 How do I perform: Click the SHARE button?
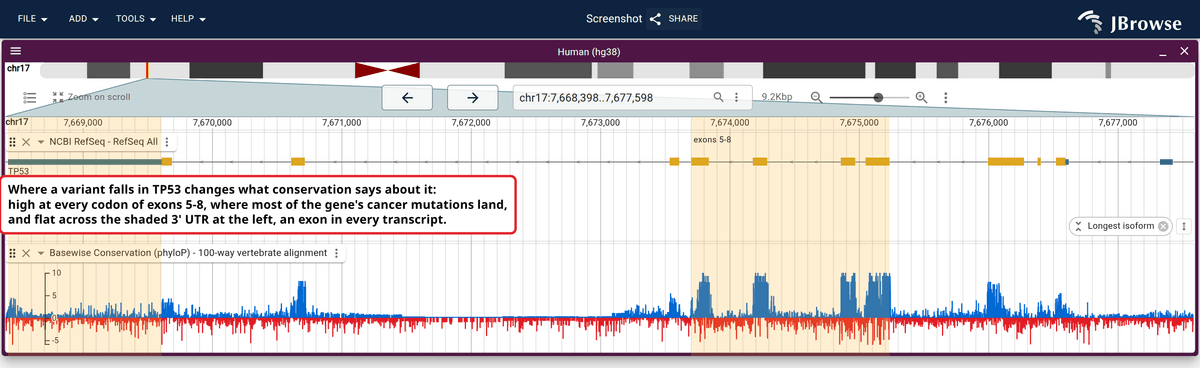click(674, 19)
